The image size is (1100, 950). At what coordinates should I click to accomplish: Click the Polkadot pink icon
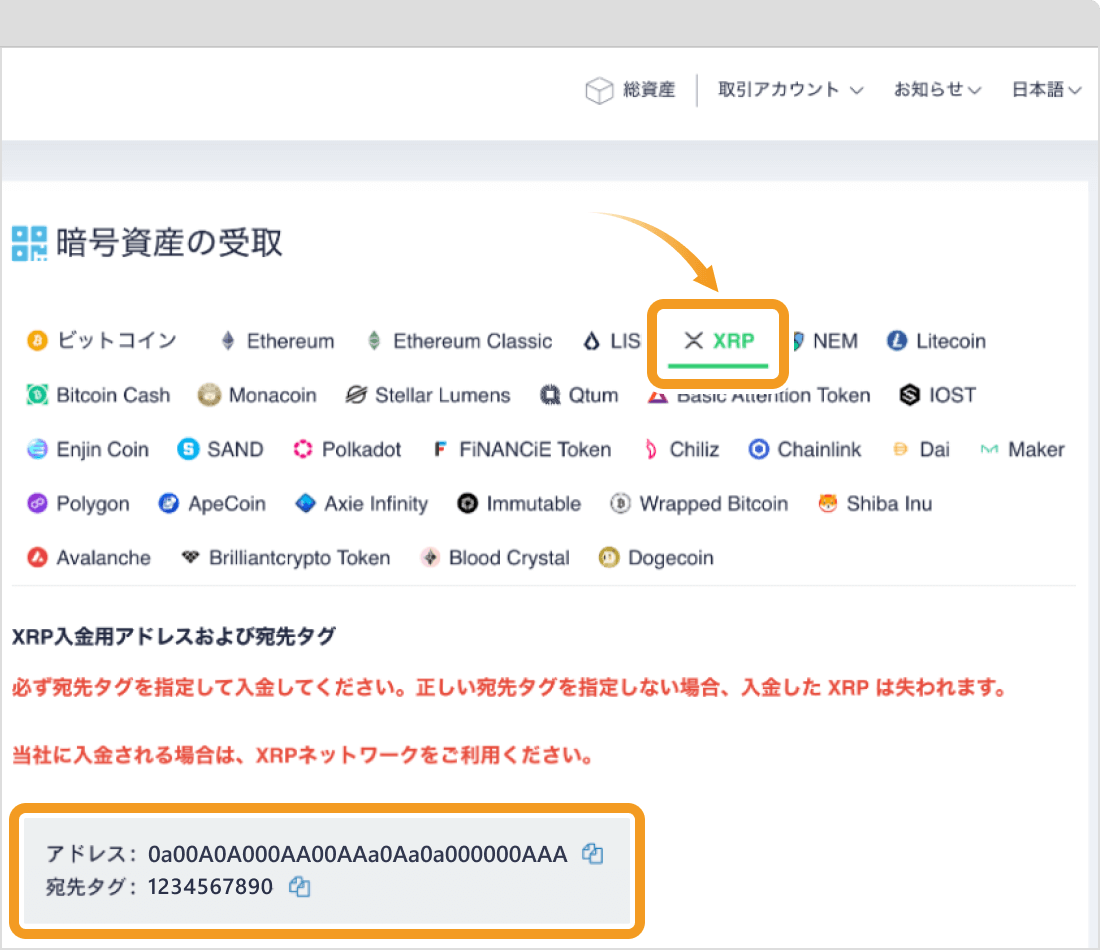pyautogui.click(x=303, y=450)
